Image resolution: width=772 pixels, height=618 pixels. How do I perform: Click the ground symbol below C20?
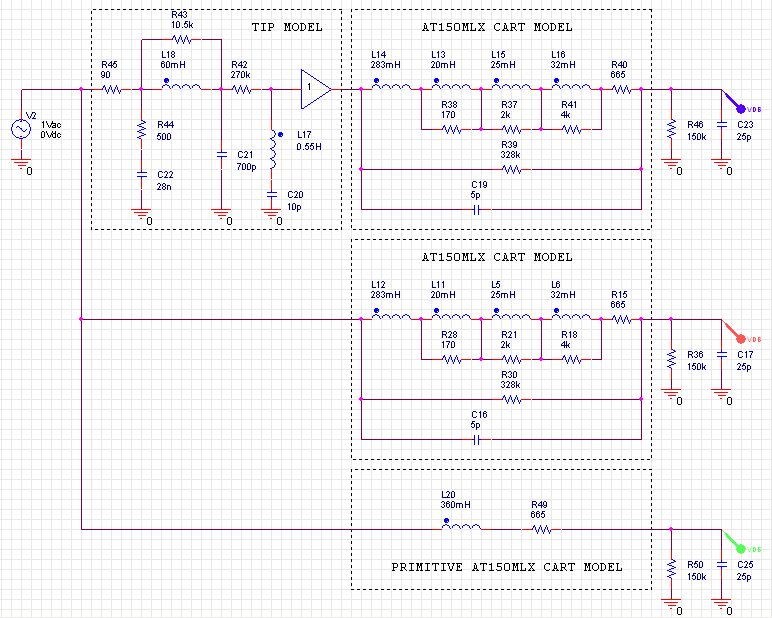271,214
